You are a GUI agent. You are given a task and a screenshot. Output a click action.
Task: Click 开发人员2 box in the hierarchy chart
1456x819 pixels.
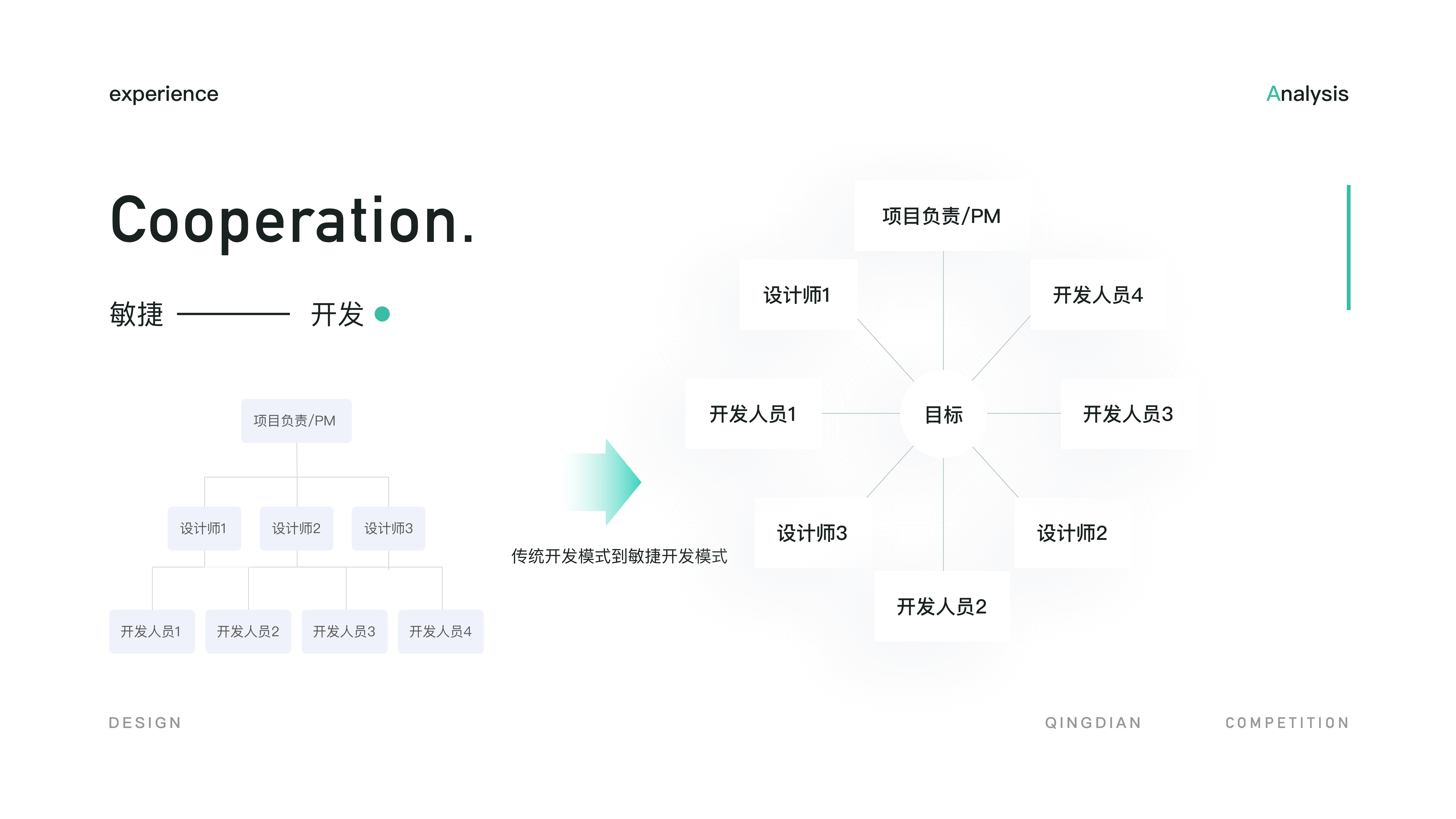pos(248,631)
